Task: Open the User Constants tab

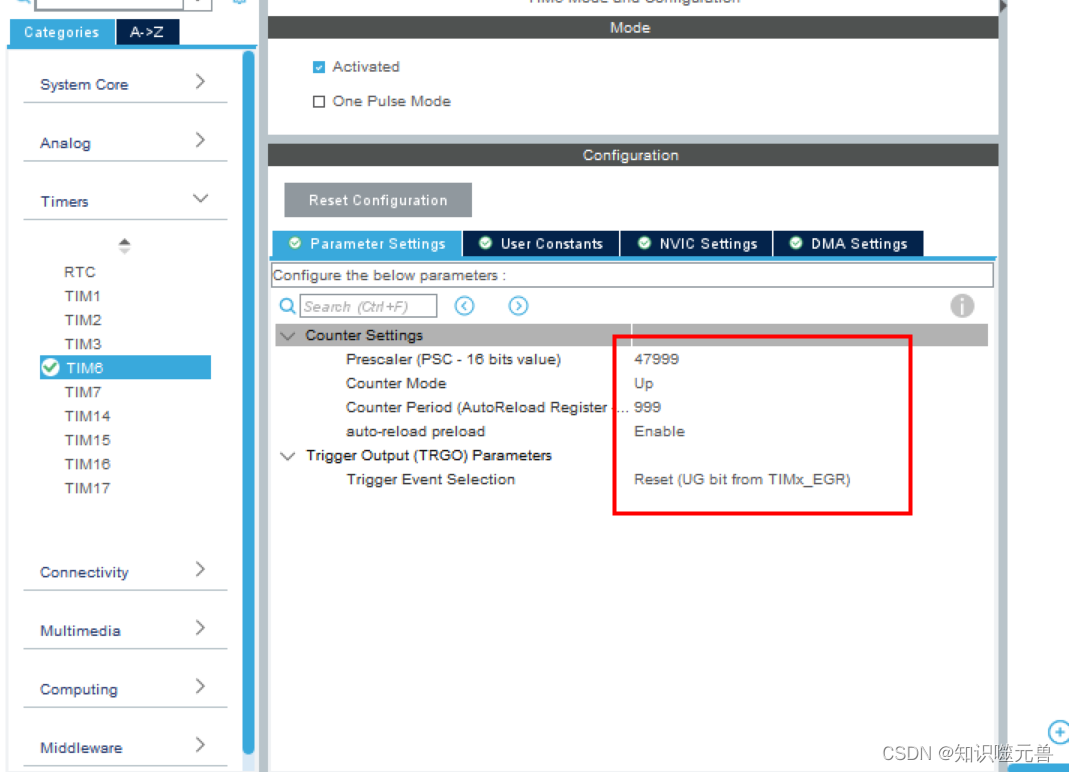Action: (x=541, y=243)
